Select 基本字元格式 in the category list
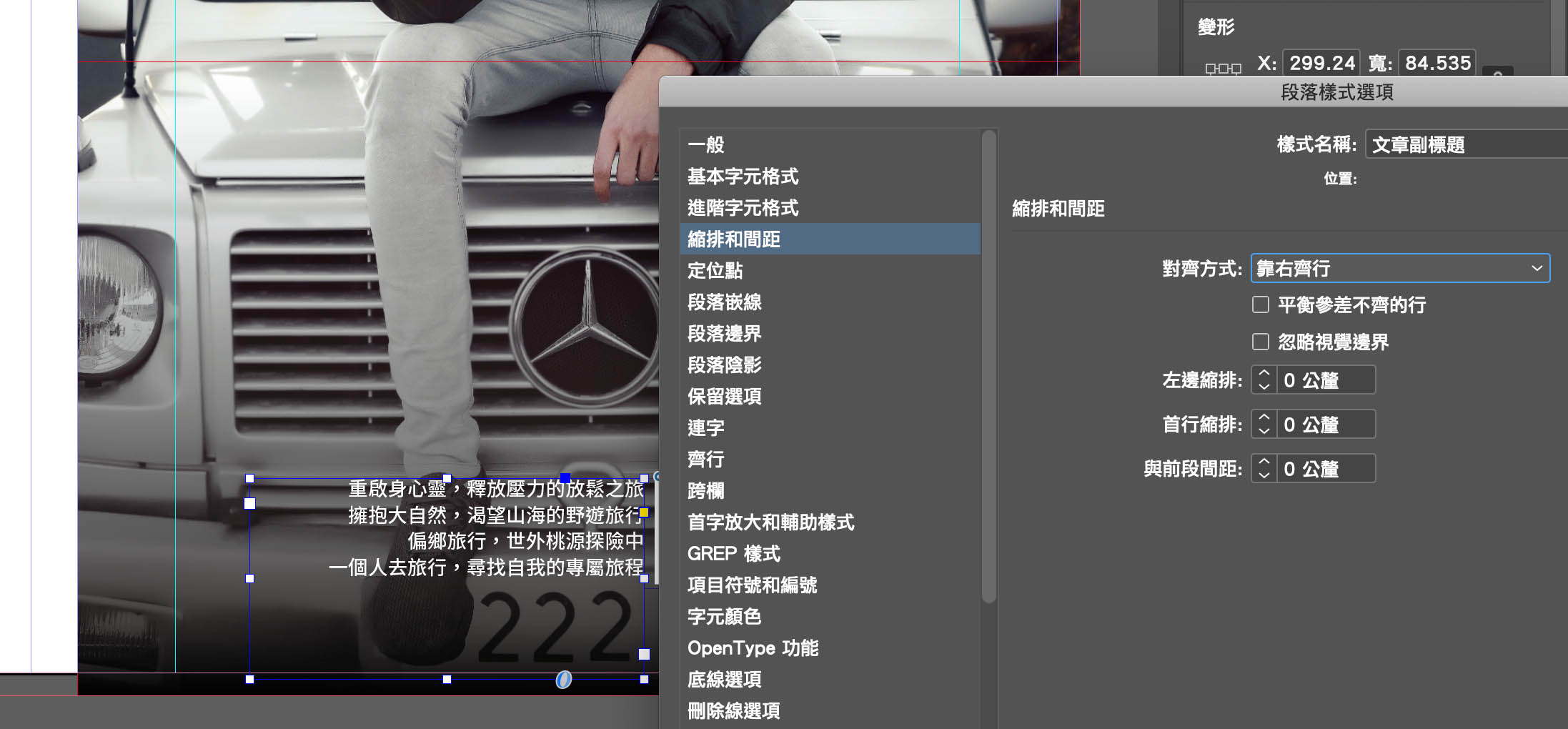 click(x=743, y=177)
